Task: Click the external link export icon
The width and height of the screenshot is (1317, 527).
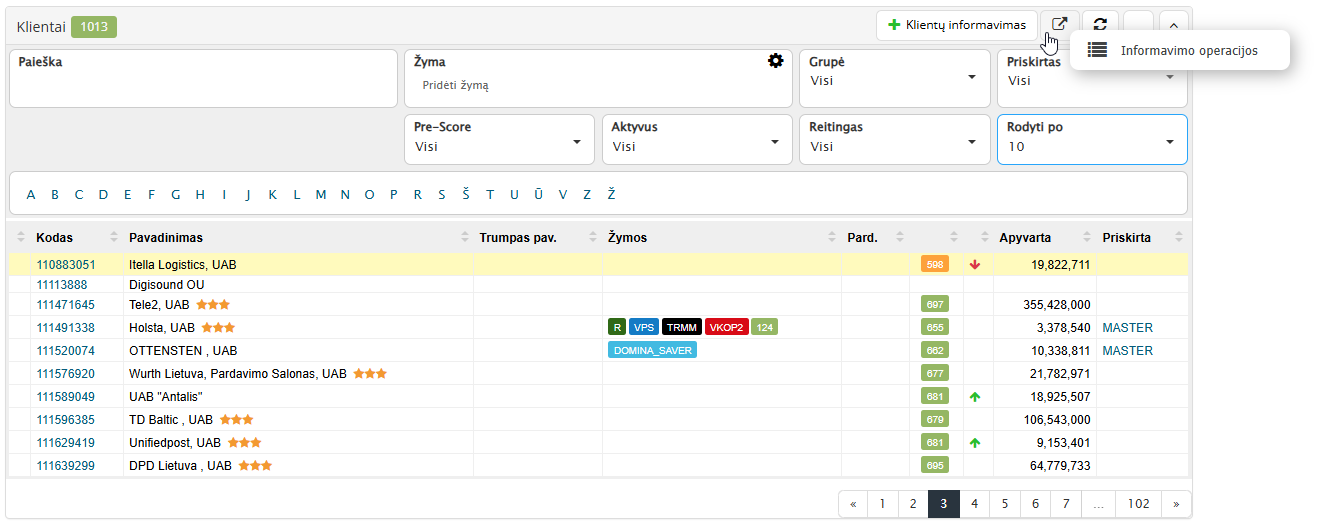Action: point(1059,25)
